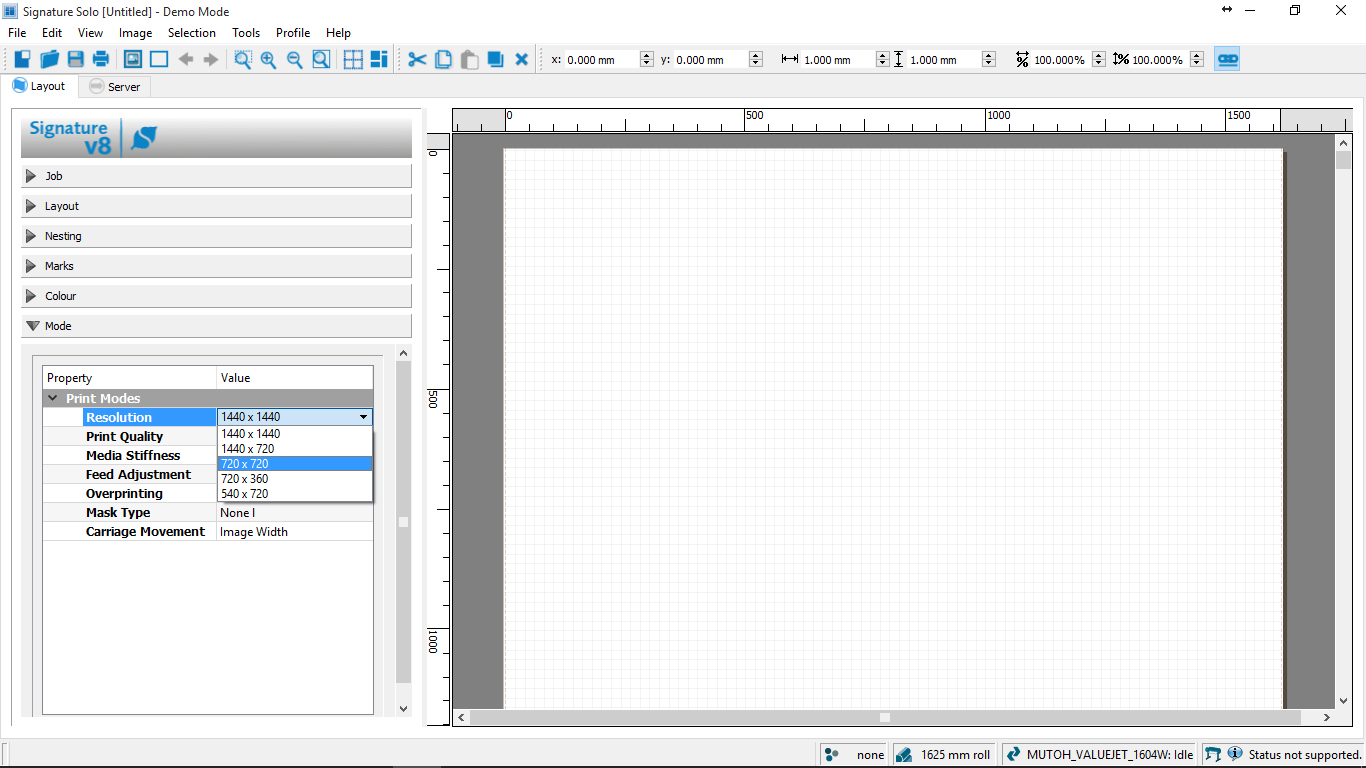1366x768 pixels.
Task: Click the Zoom In magnifier icon
Action: tap(269, 59)
